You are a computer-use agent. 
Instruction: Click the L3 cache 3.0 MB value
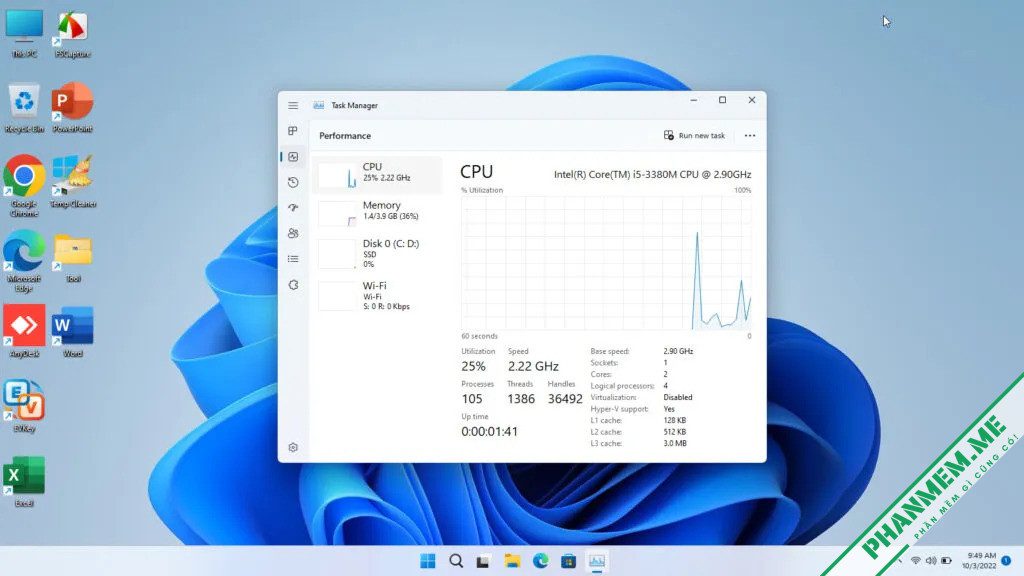675,443
